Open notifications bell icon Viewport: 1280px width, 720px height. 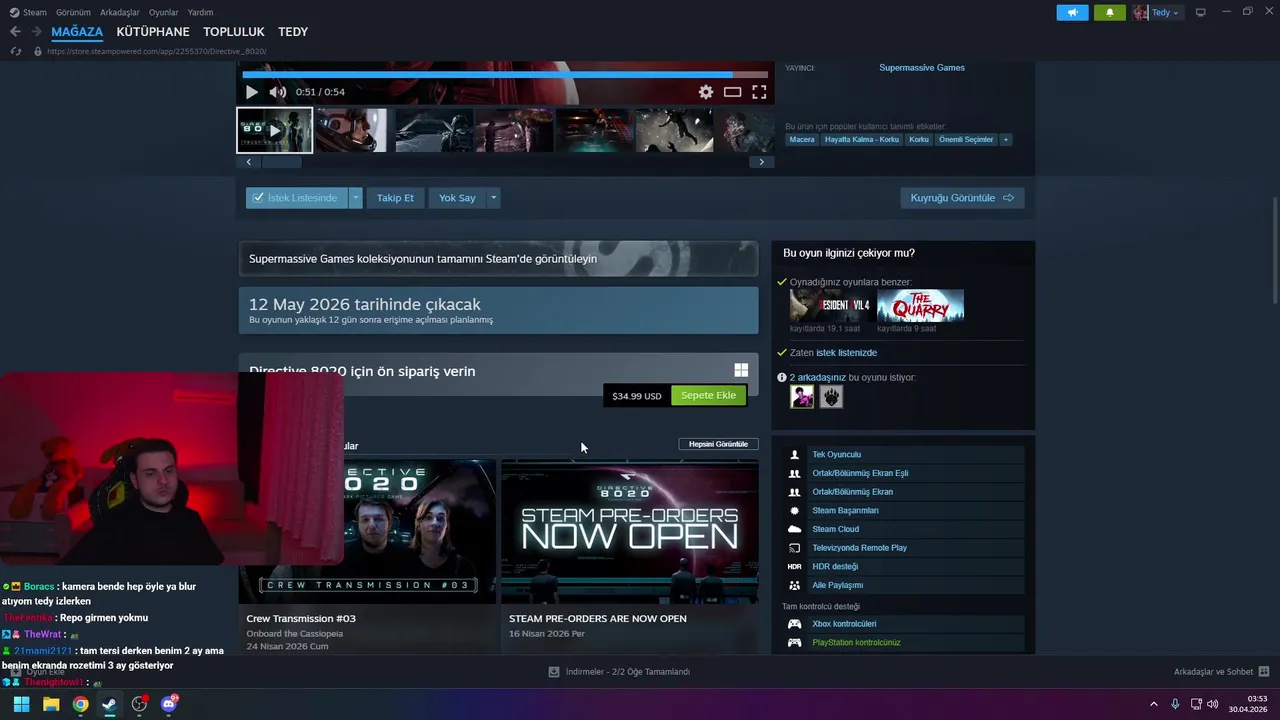1109,12
